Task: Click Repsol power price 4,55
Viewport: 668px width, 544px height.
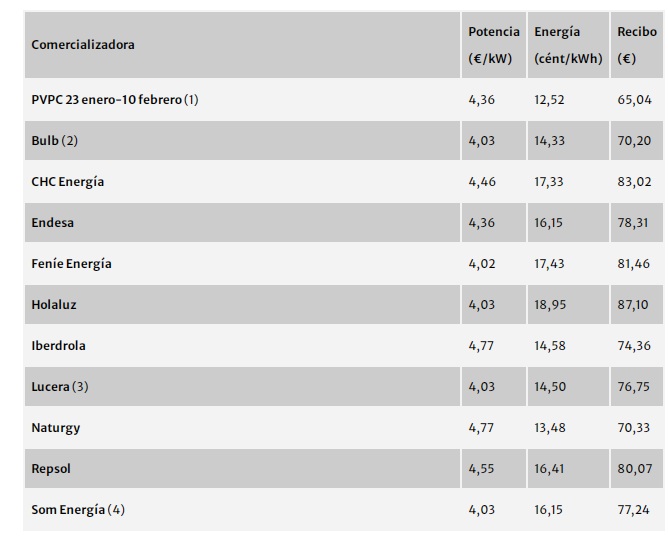Action: pyautogui.click(x=482, y=469)
